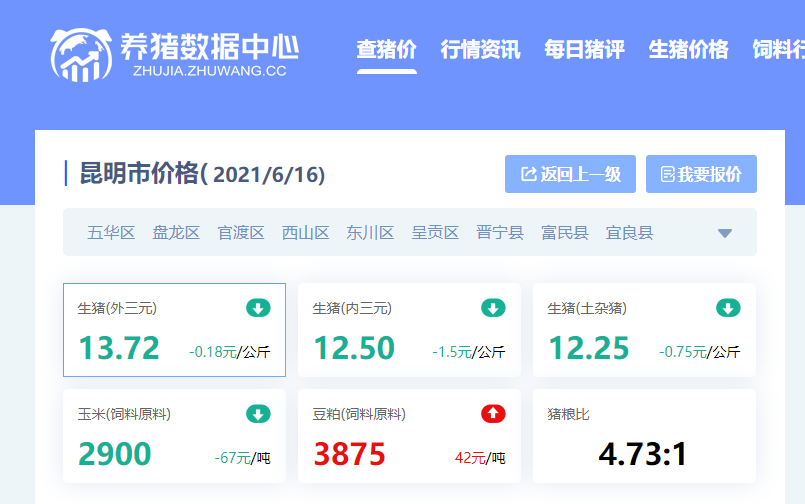Open the 查猪价 navigation tab
The image size is (805, 504).
point(387,50)
